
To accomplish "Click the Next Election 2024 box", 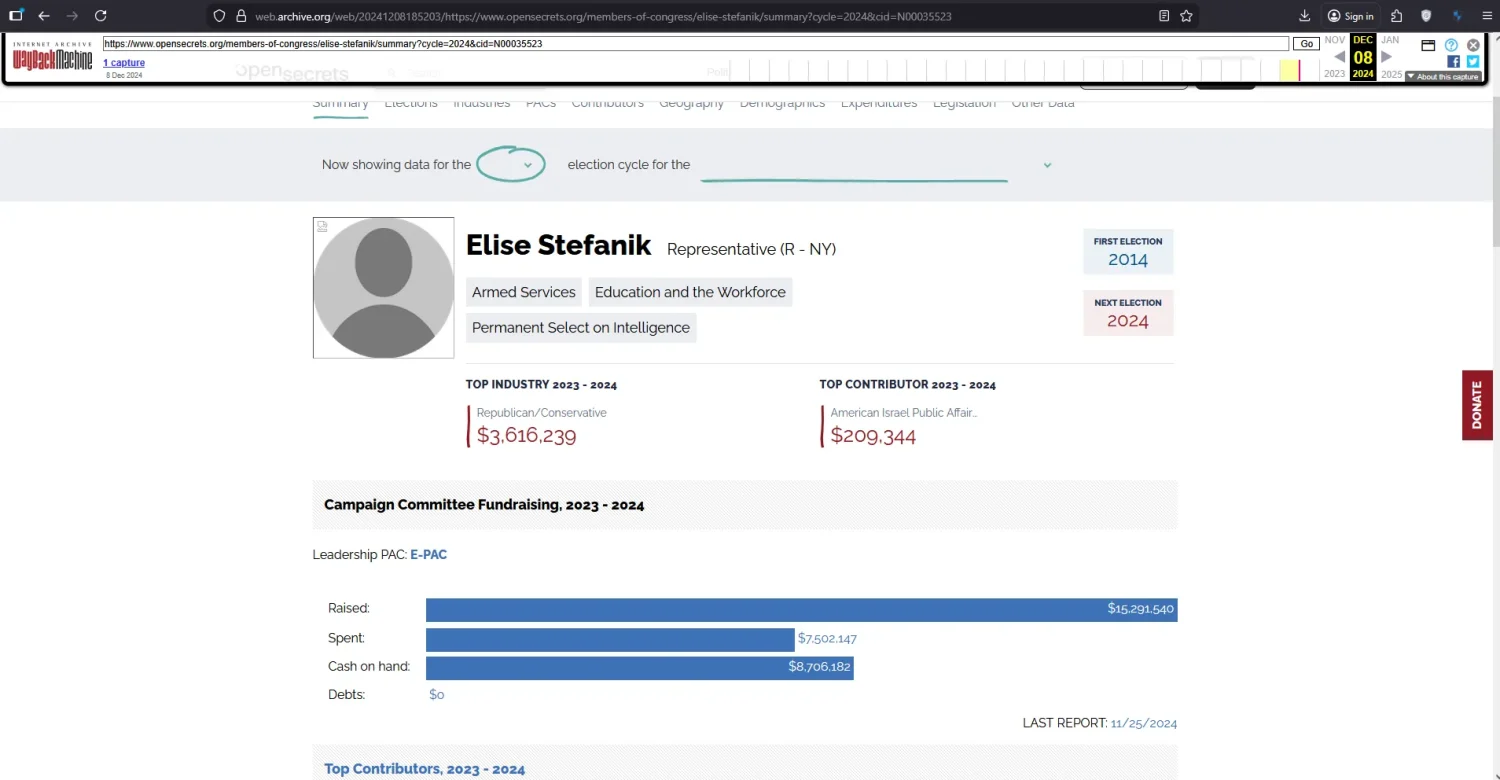I will pyautogui.click(x=1128, y=313).
